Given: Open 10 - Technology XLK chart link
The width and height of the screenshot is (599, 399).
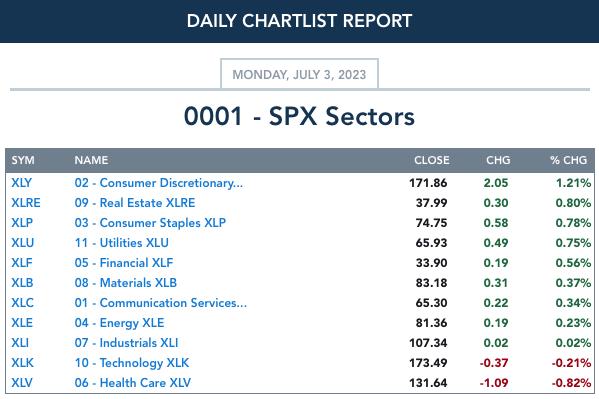Looking at the screenshot, I should tap(132, 363).
